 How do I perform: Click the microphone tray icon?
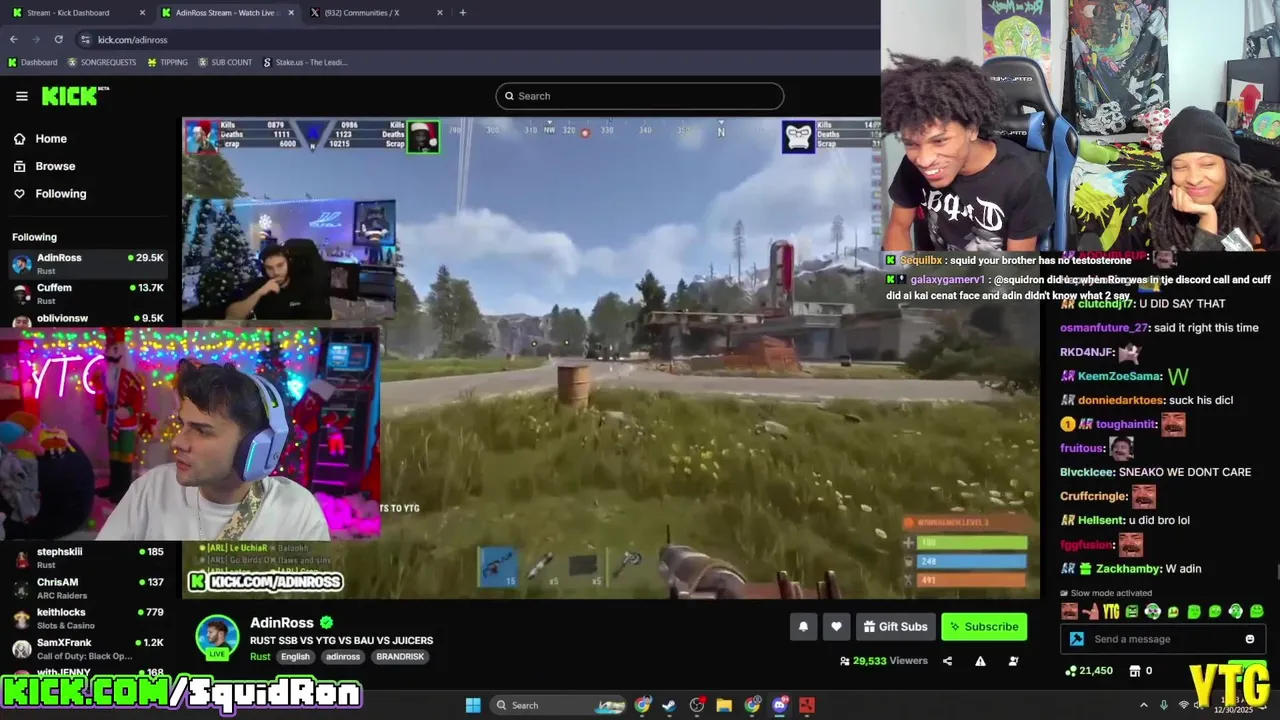pos(1163,705)
